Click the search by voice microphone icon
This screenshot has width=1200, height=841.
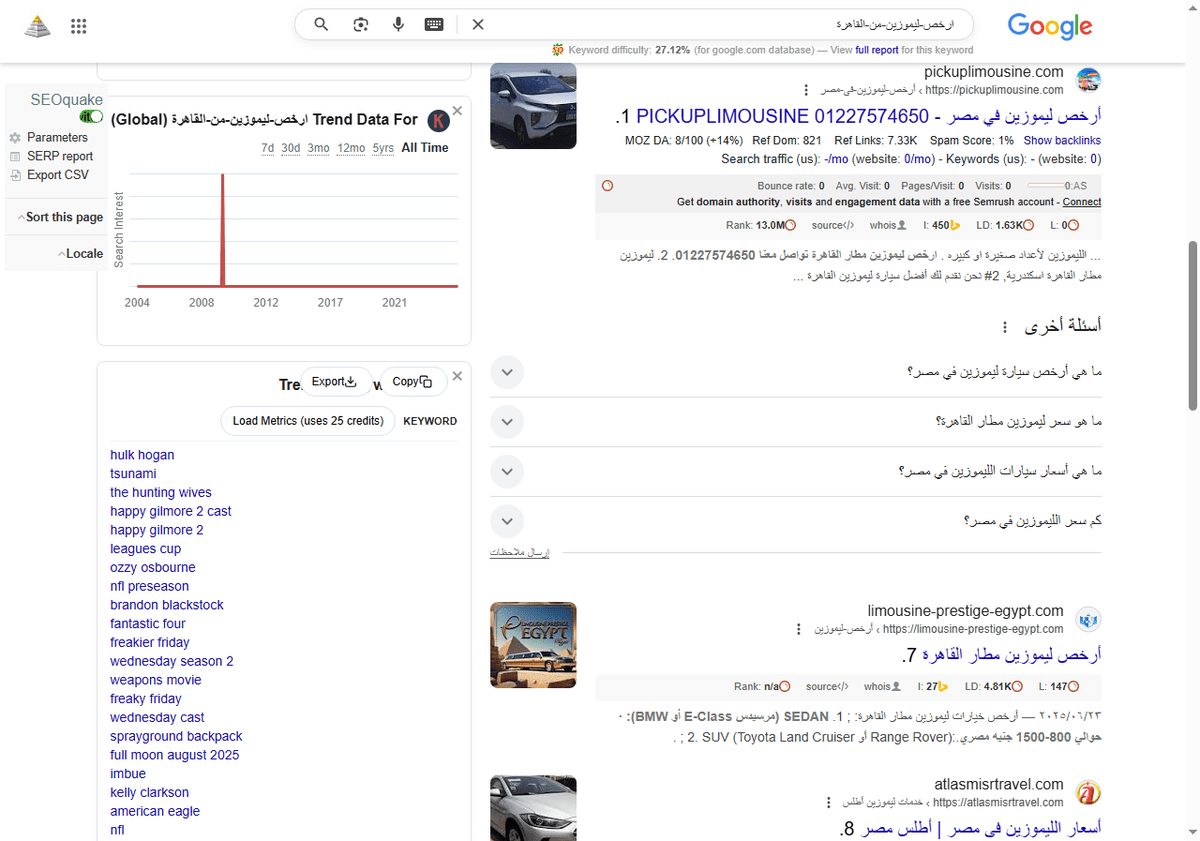tap(398, 24)
